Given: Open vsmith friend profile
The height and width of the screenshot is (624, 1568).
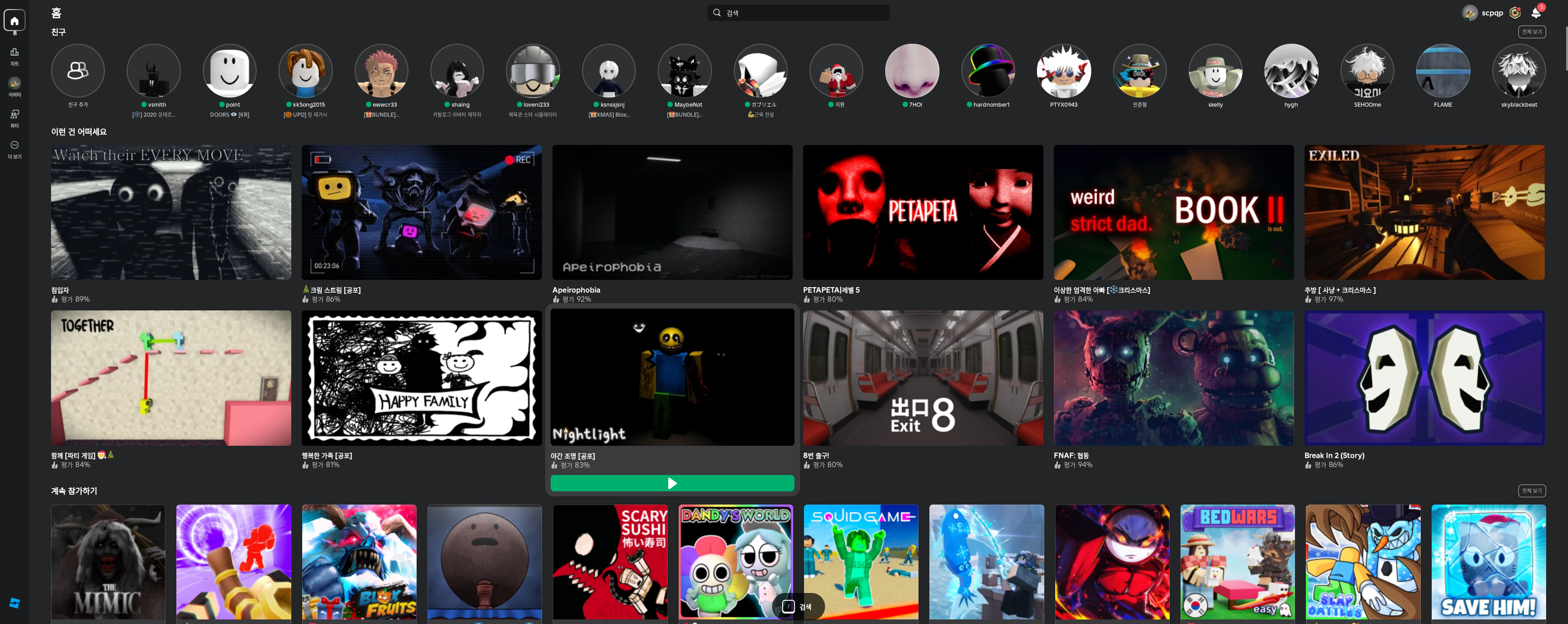Looking at the screenshot, I should click(x=154, y=71).
